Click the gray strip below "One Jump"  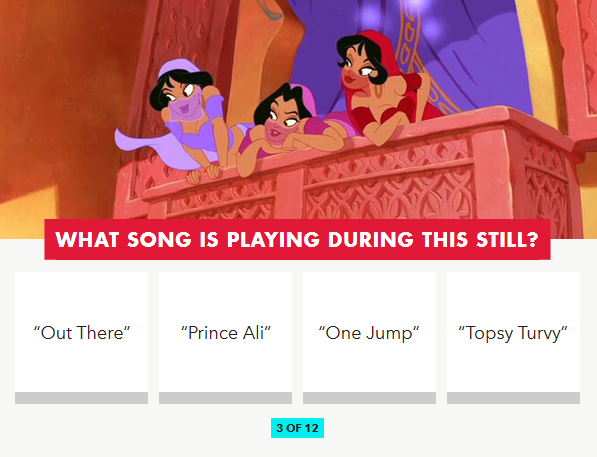tap(369, 398)
